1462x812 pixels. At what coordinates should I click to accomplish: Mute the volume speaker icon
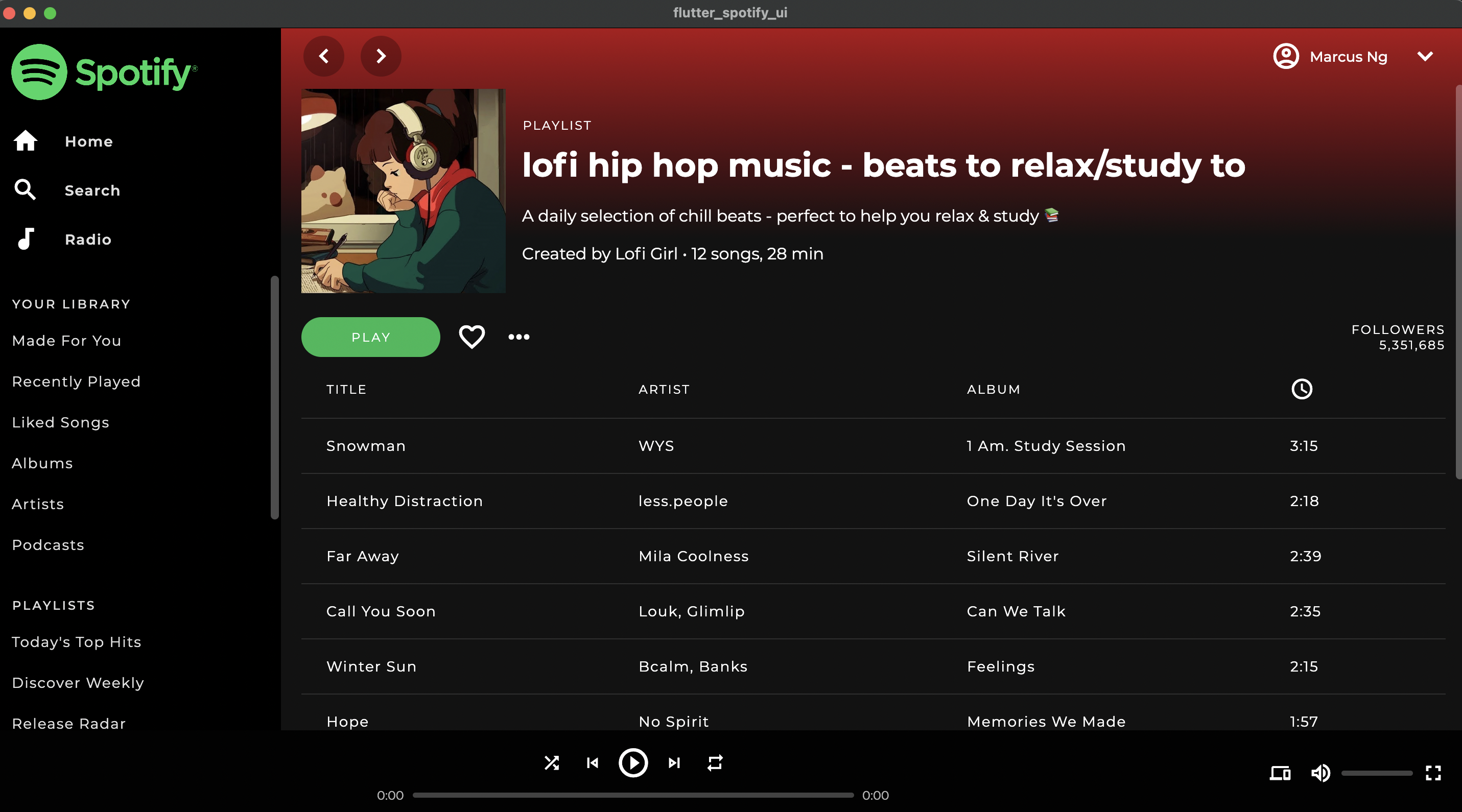pos(1320,773)
